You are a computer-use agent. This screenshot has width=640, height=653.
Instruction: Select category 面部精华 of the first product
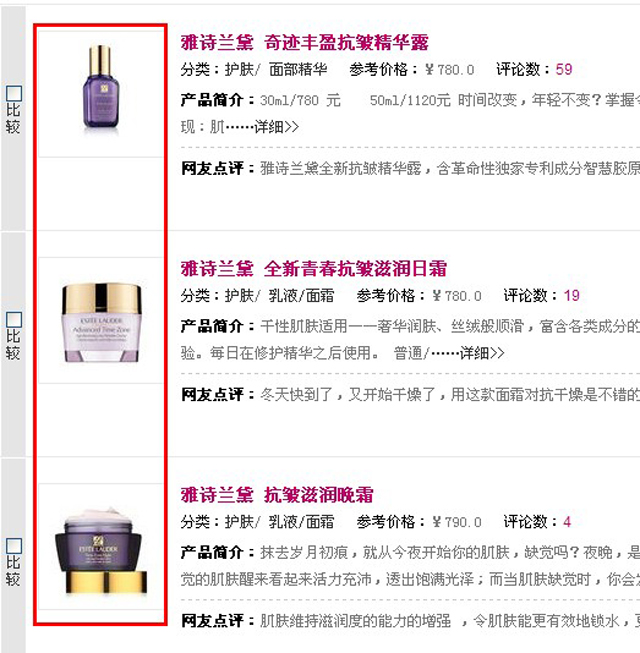(298, 69)
